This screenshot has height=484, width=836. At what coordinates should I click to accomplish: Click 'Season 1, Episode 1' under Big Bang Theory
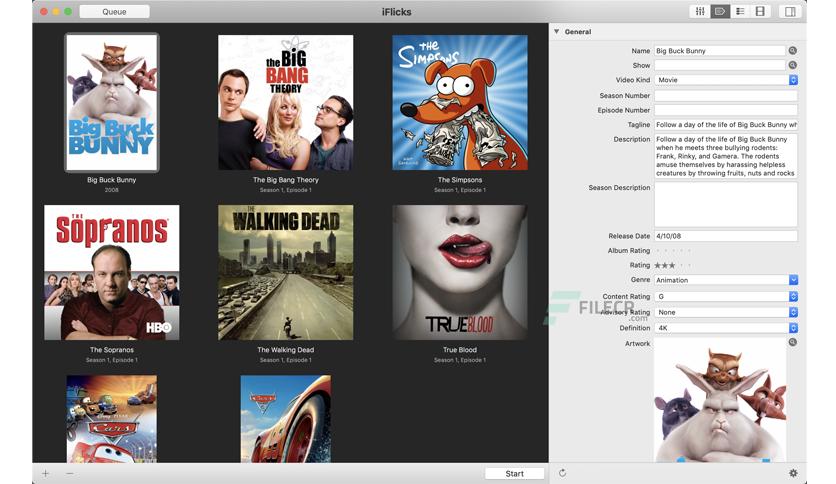[286, 190]
